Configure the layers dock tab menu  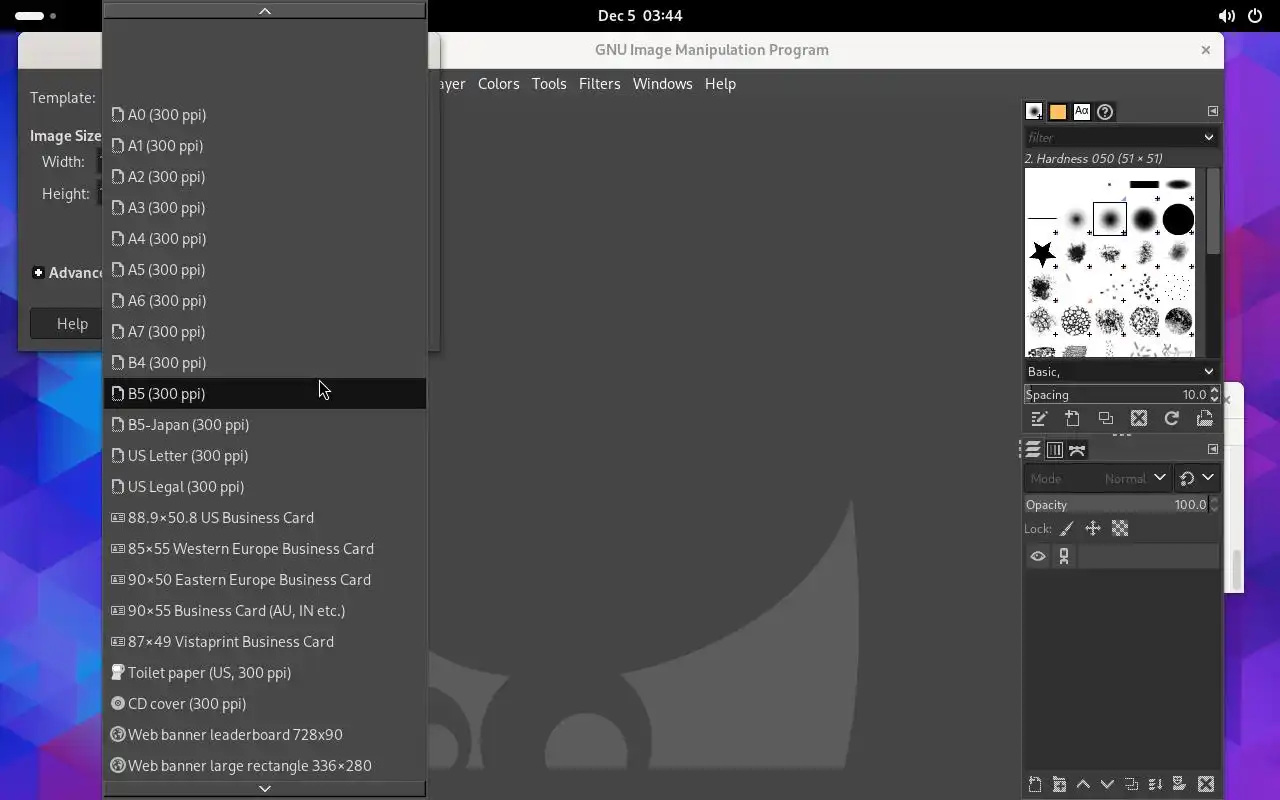pyautogui.click(x=1212, y=449)
